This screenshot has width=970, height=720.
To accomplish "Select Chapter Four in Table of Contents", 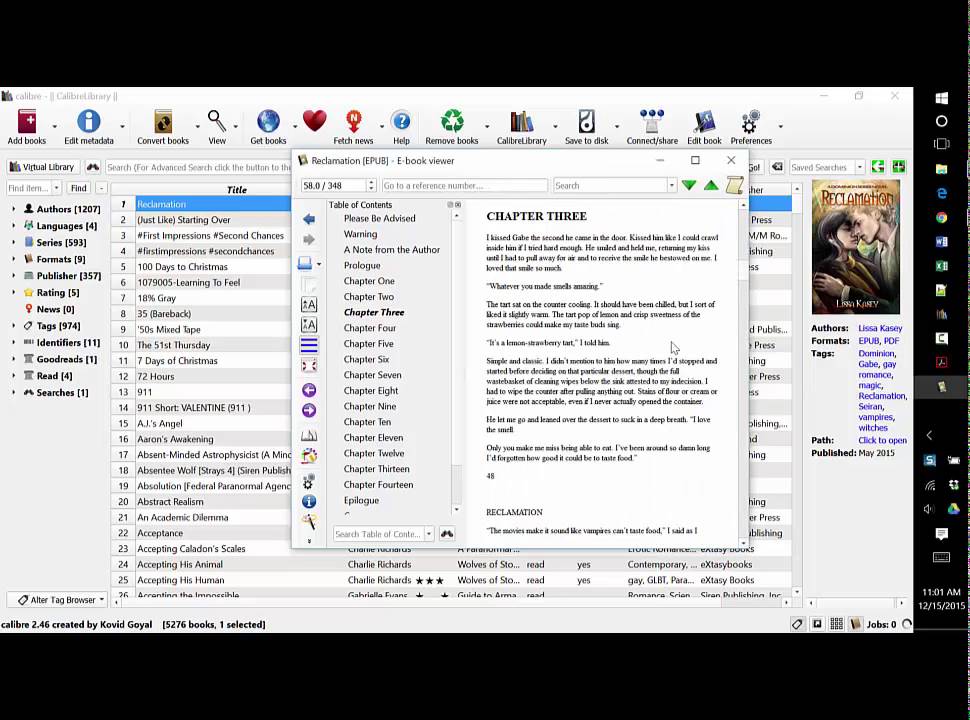I will pos(370,328).
